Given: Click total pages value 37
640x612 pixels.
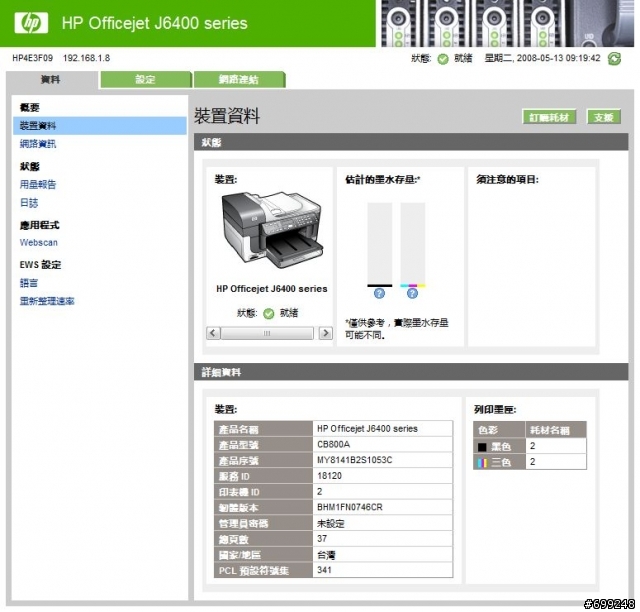Looking at the screenshot, I should coord(322,539).
